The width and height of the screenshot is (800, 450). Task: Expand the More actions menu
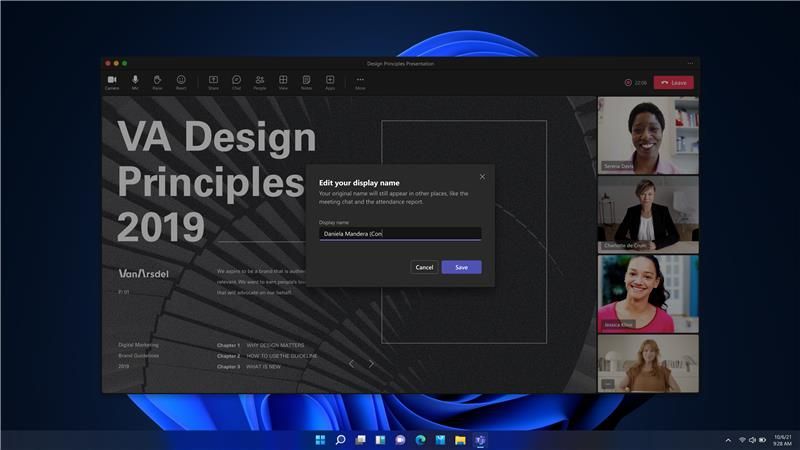tap(360, 82)
